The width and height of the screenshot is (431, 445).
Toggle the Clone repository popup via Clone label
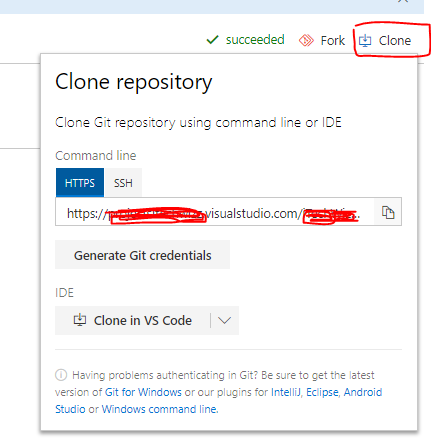395,41
